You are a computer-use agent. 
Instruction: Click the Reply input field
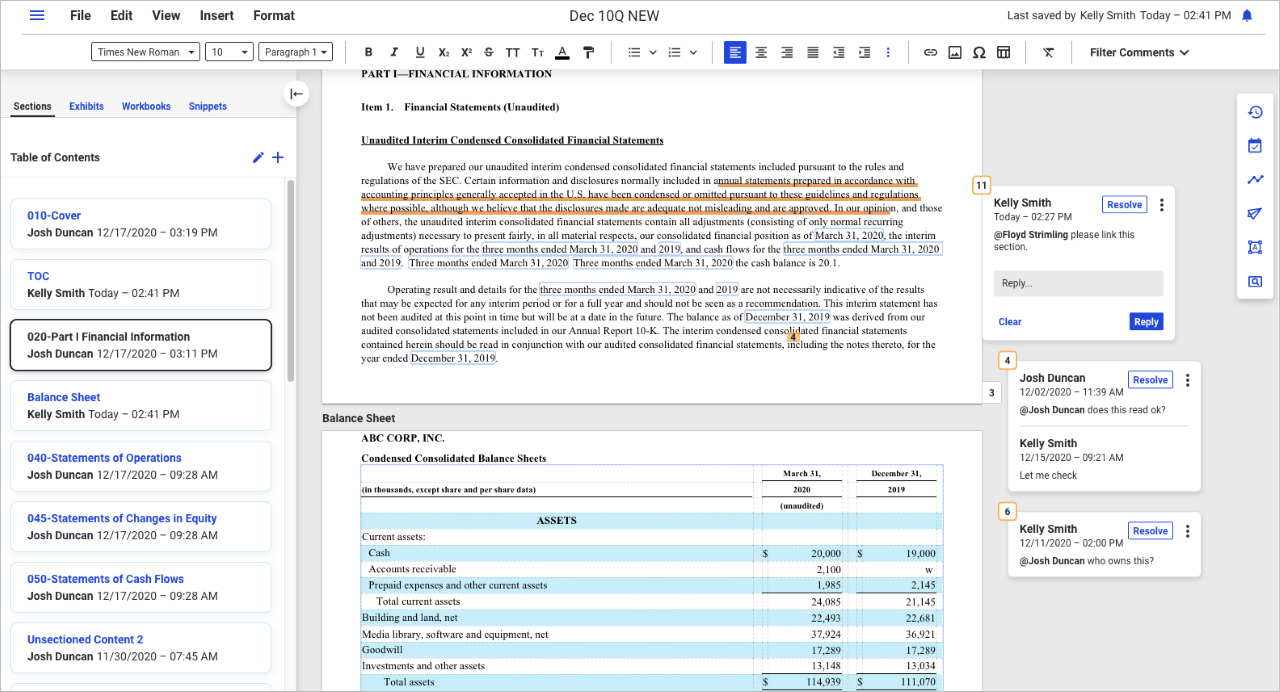(1078, 283)
